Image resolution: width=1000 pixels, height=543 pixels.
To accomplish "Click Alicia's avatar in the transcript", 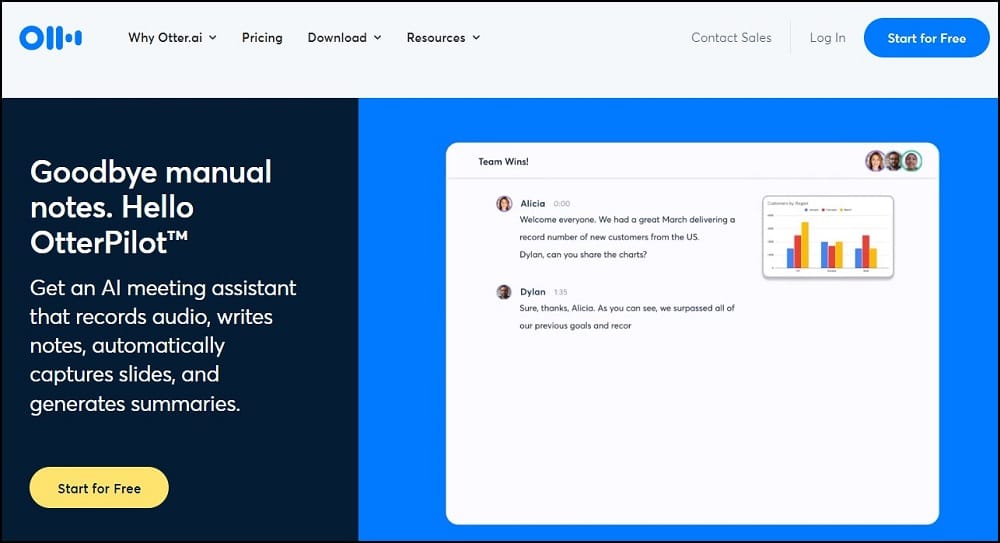I will [x=504, y=204].
